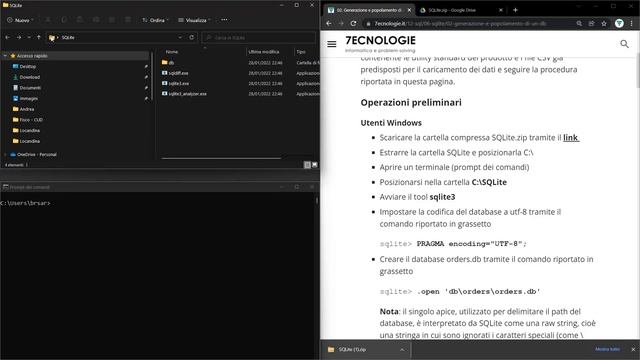Image resolution: width=640 pixels, height=360 pixels.
Task: Open recent locations chevron in Explorer
Action: (x=29, y=37)
